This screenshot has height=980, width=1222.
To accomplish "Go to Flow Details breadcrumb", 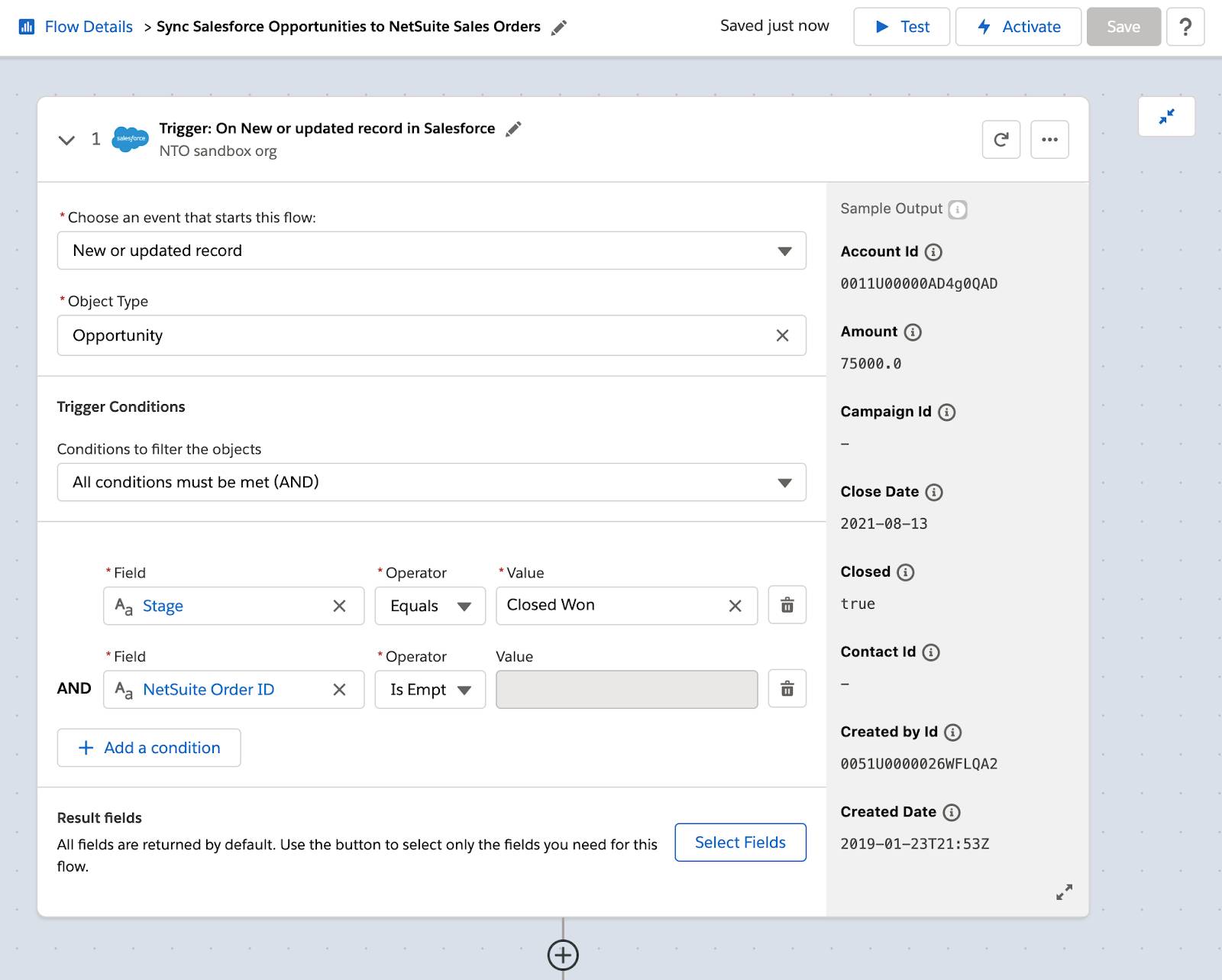I will [x=89, y=27].
